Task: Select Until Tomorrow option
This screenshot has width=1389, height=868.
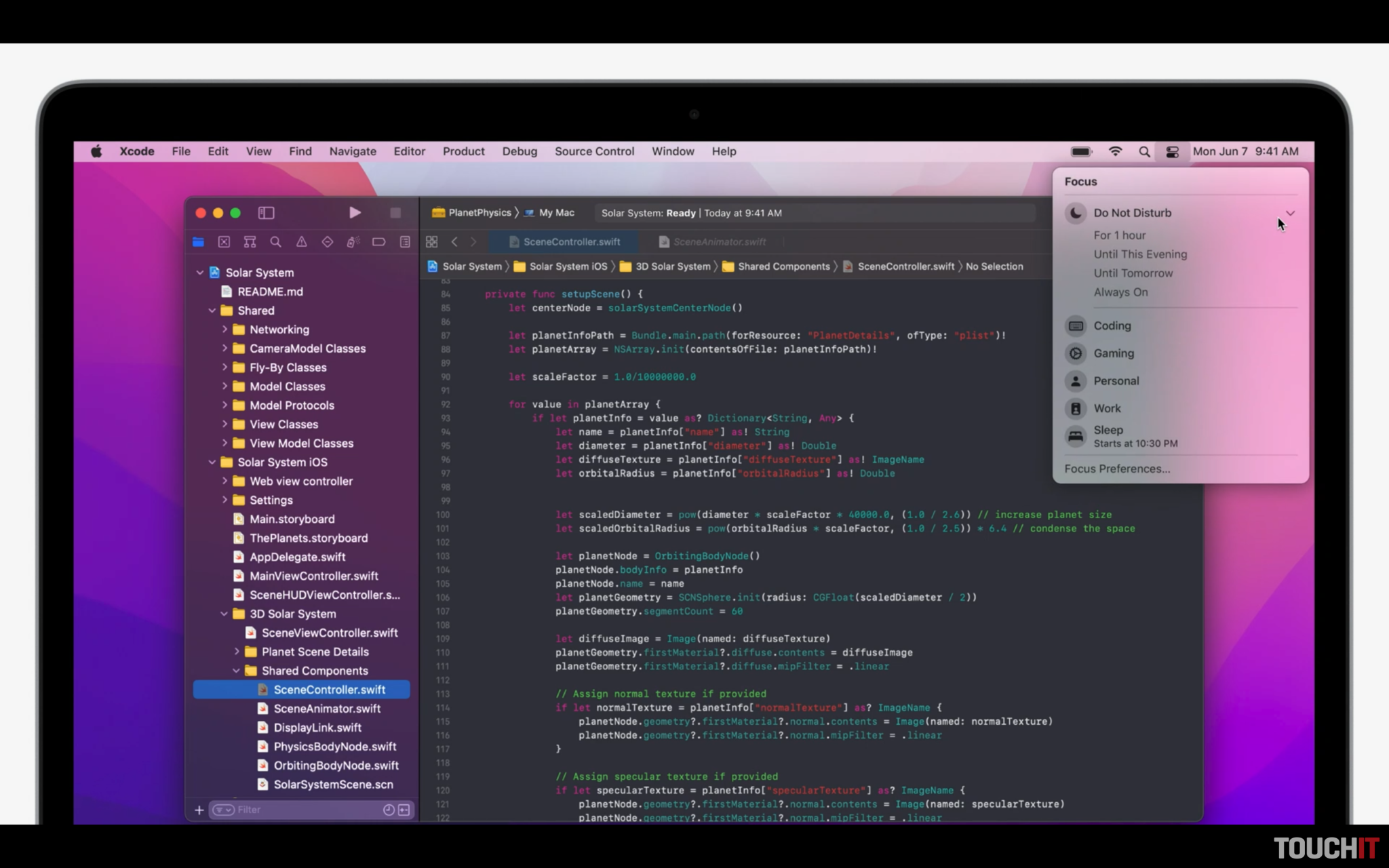Action: coord(1133,273)
